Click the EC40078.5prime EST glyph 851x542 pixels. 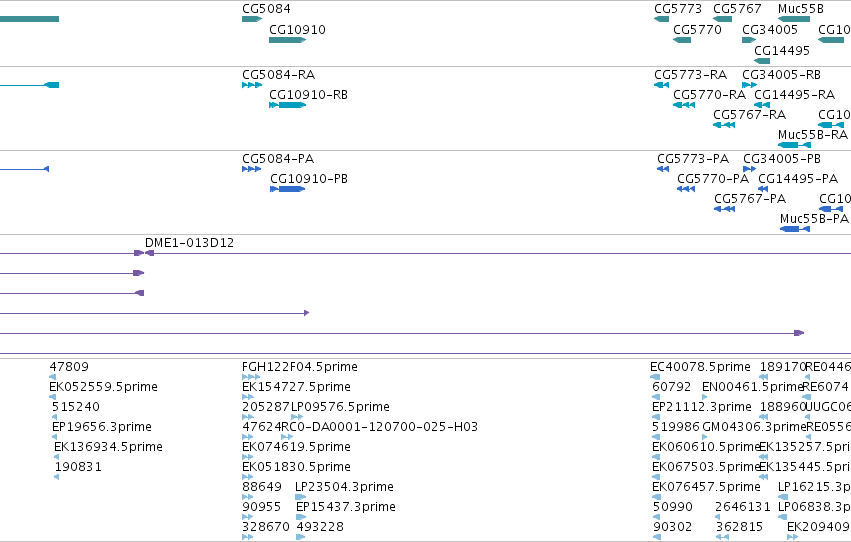[x=655, y=377]
